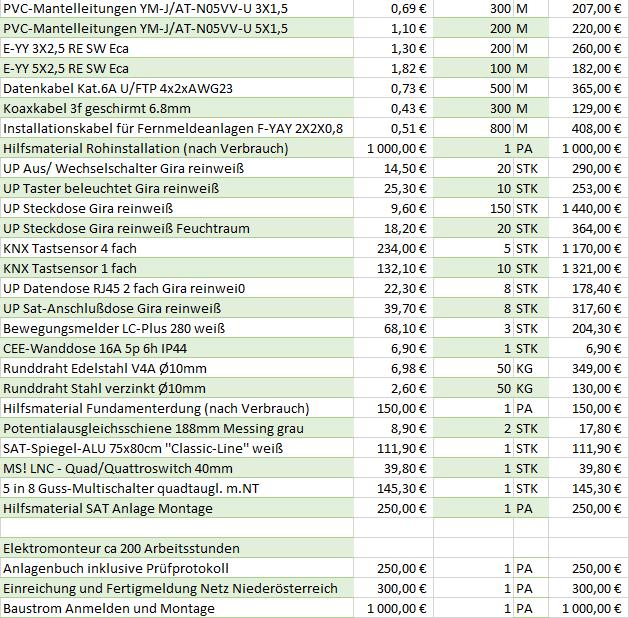Select total '17,80 €'
The width and height of the screenshot is (629, 618).
pyautogui.click(x=600, y=429)
